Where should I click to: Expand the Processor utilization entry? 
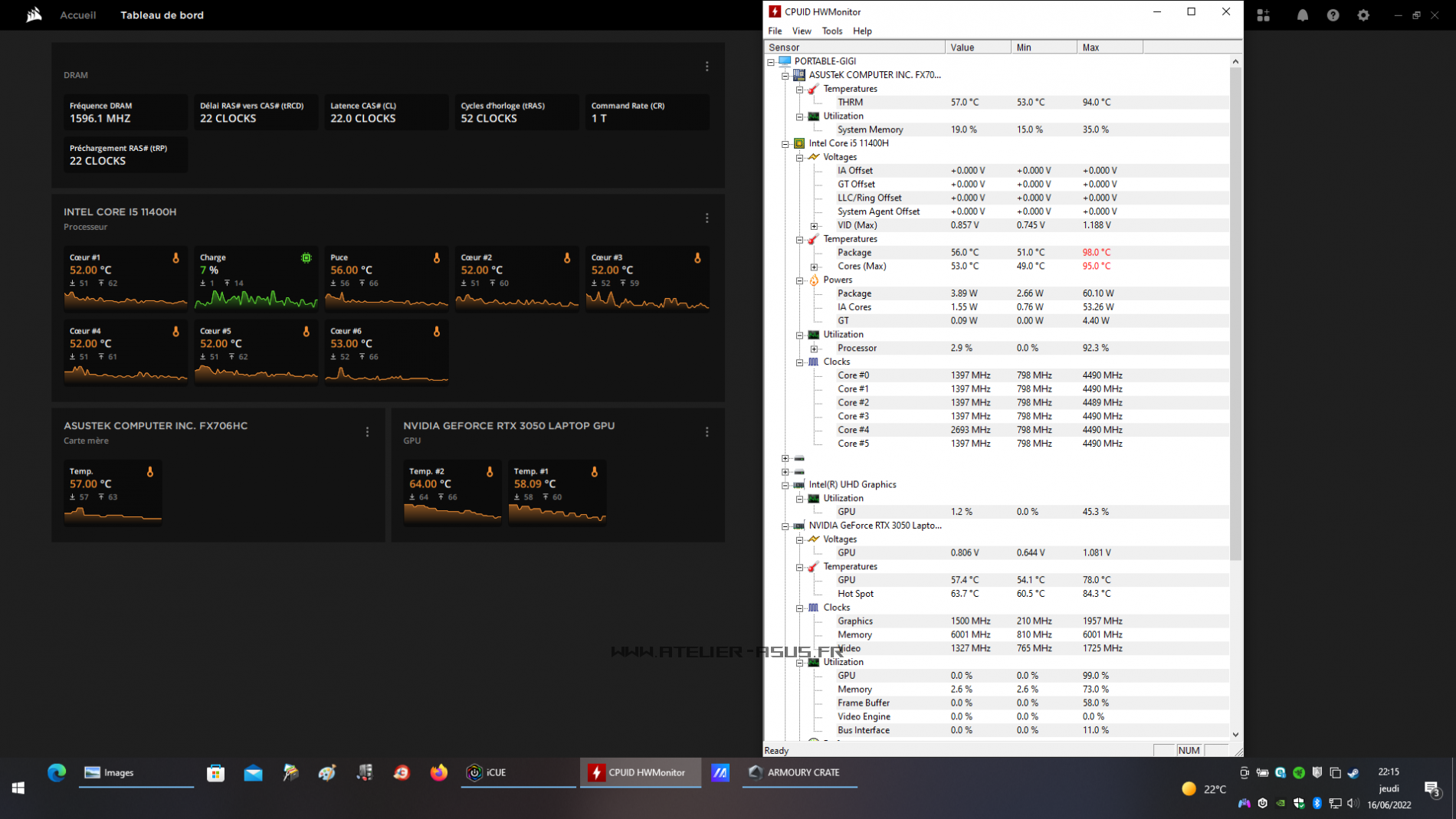[x=814, y=349]
